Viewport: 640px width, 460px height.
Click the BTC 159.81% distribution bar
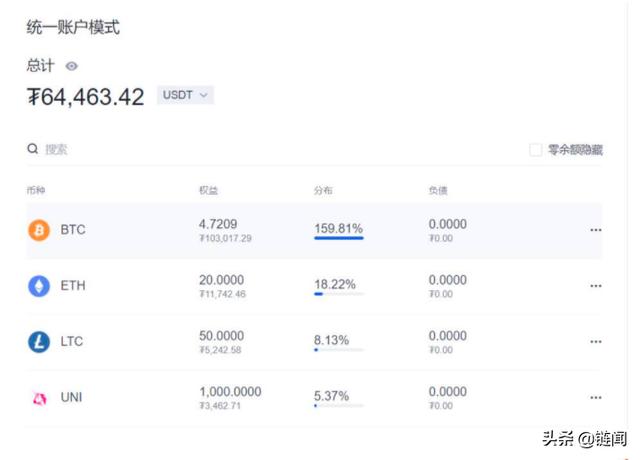[339, 238]
